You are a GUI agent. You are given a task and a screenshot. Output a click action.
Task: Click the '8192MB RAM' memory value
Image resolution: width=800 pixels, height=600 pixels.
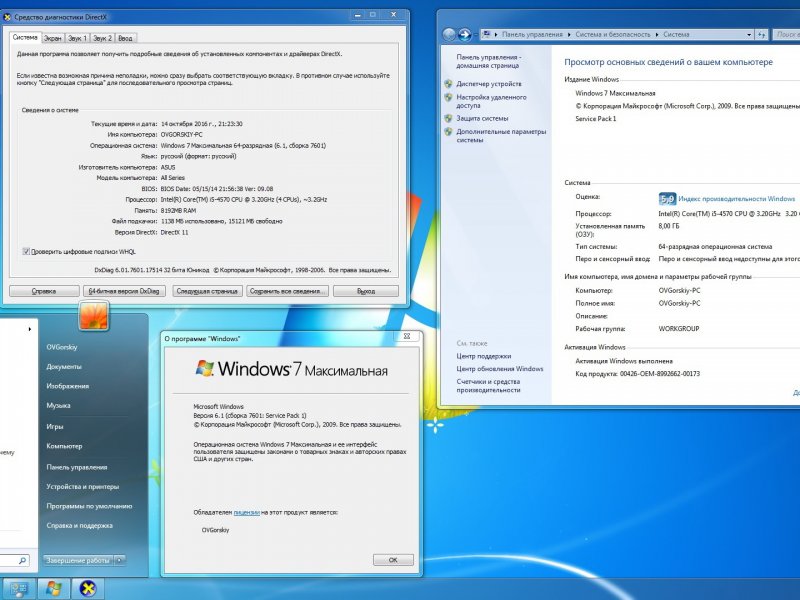click(179, 210)
